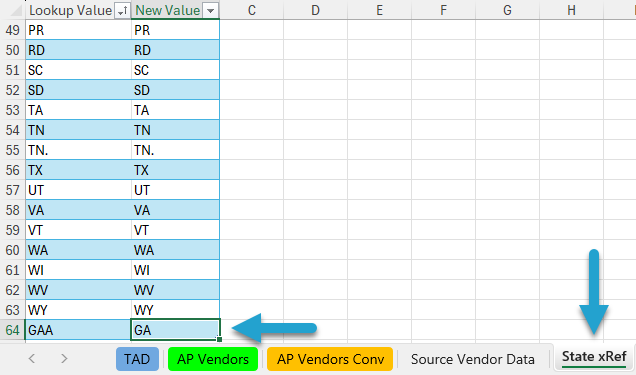
Task: Select Lookup Value cell UT
Action: point(78,190)
